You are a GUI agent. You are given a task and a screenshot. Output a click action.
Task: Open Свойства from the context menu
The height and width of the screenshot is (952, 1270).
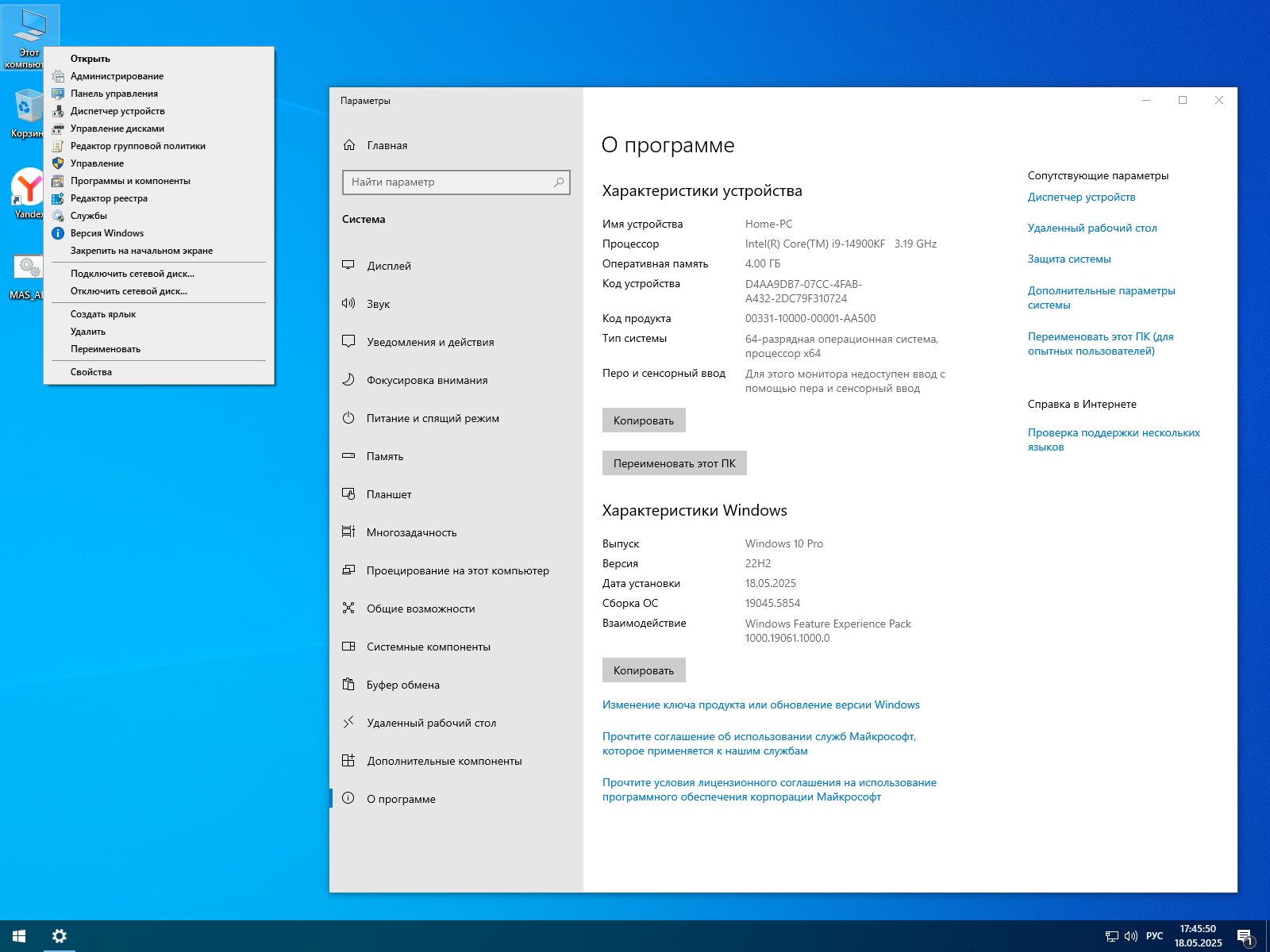click(x=159, y=372)
